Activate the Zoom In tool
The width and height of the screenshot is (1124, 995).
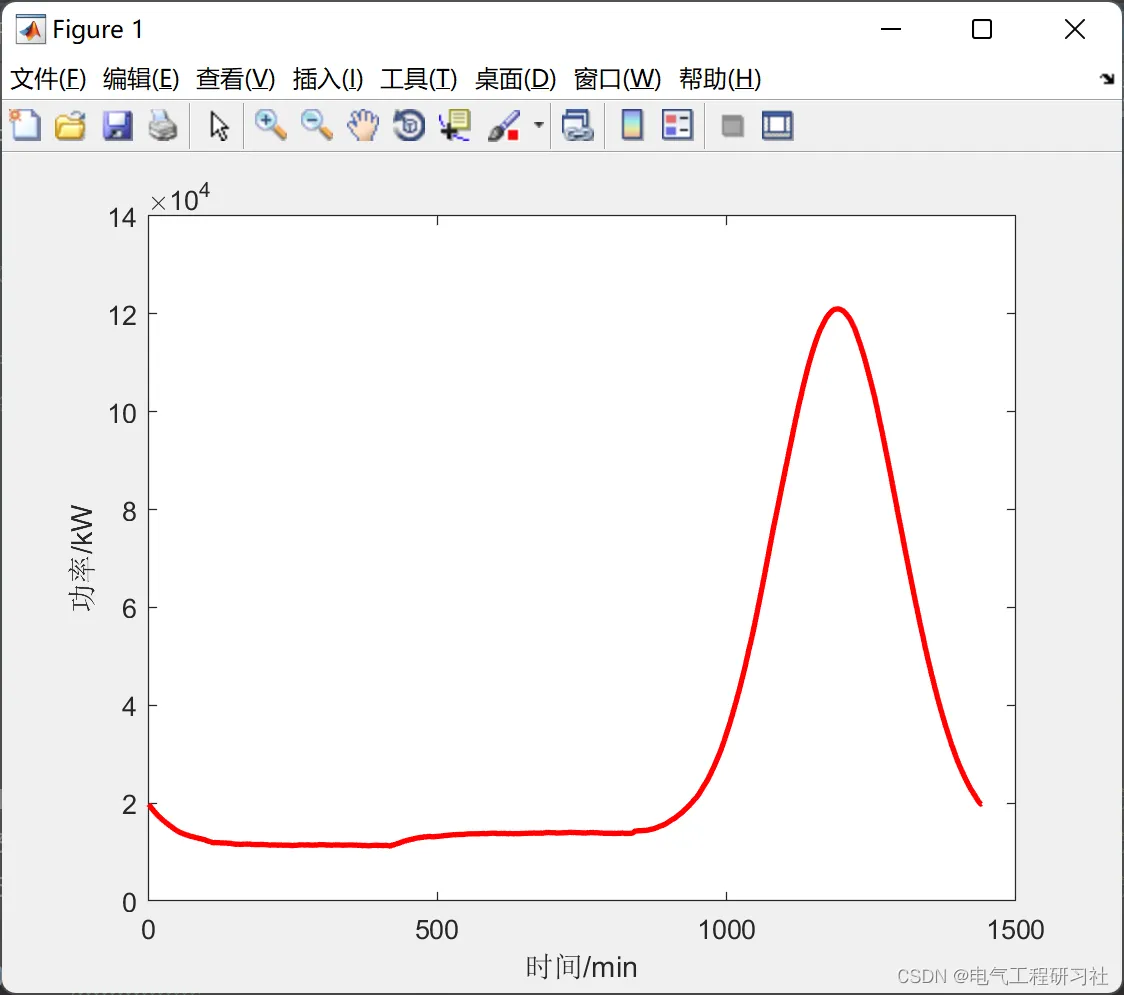[270, 125]
